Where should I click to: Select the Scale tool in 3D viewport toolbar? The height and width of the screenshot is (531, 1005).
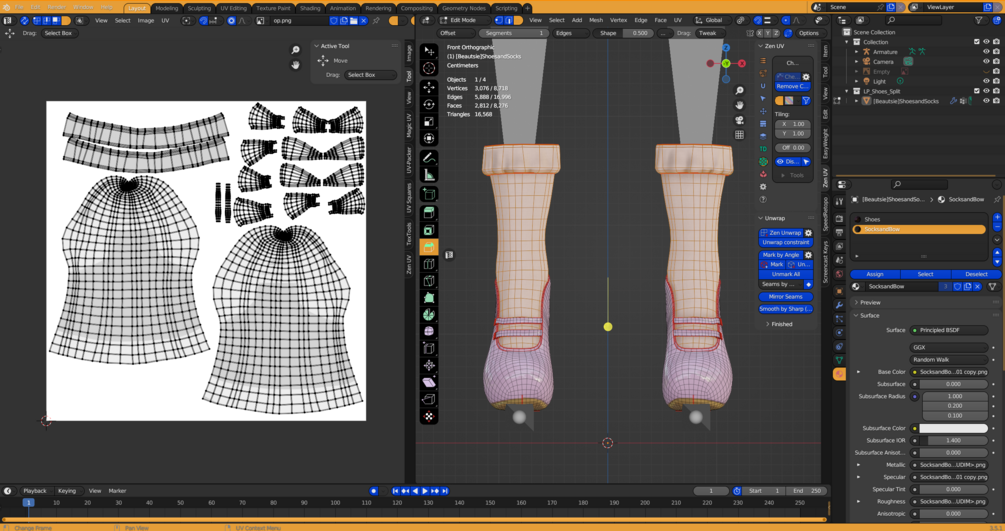point(429,121)
